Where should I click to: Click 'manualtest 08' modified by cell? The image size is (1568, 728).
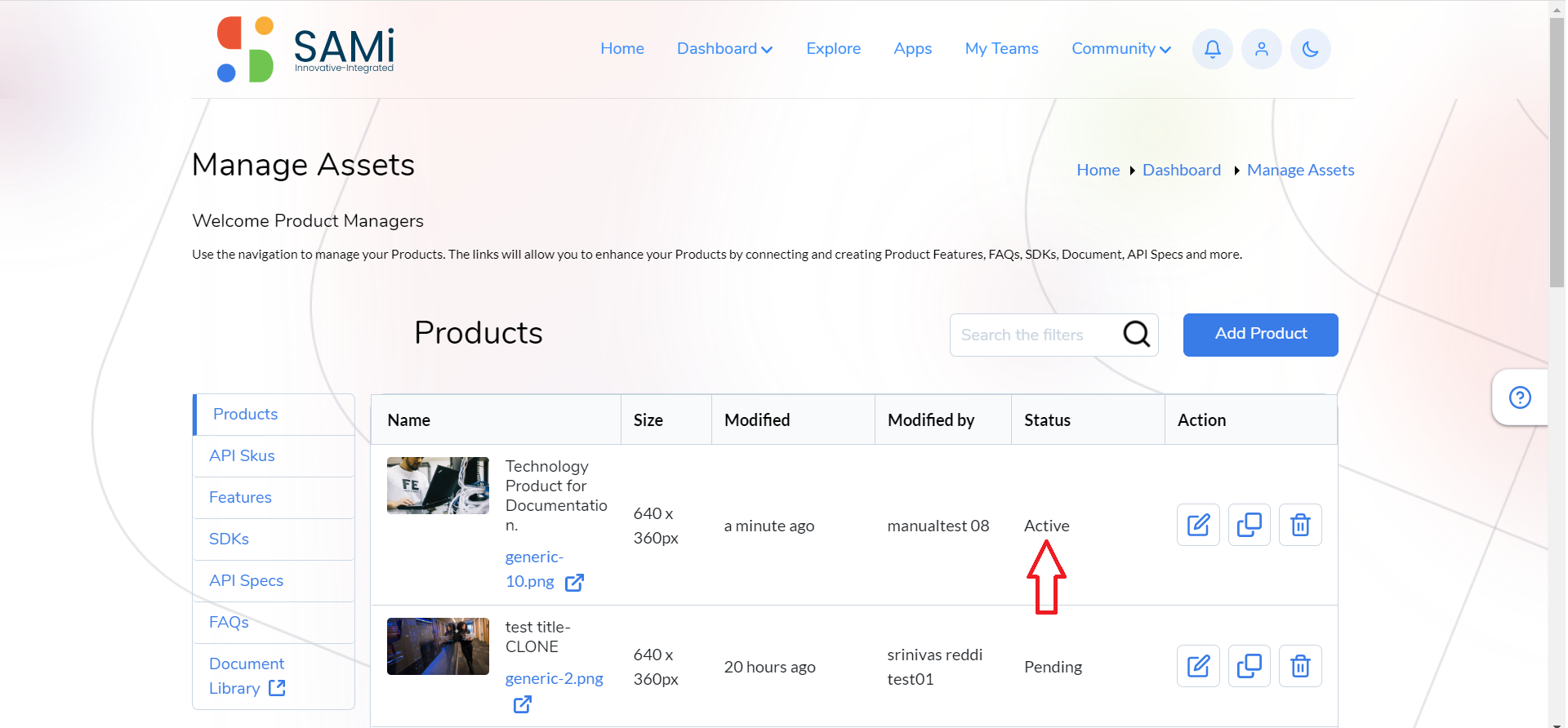pos(938,526)
